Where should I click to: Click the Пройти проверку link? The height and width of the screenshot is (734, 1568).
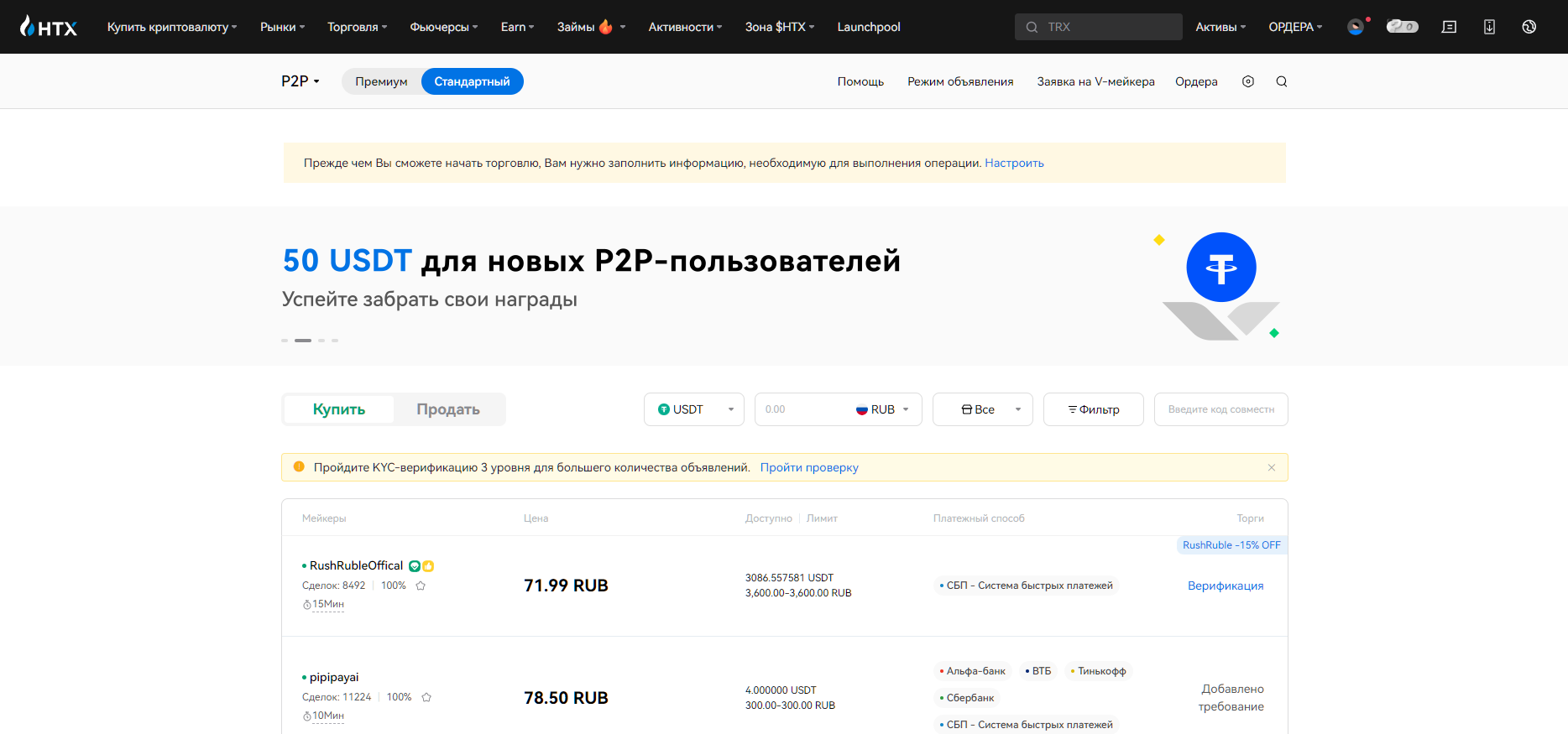(x=809, y=467)
